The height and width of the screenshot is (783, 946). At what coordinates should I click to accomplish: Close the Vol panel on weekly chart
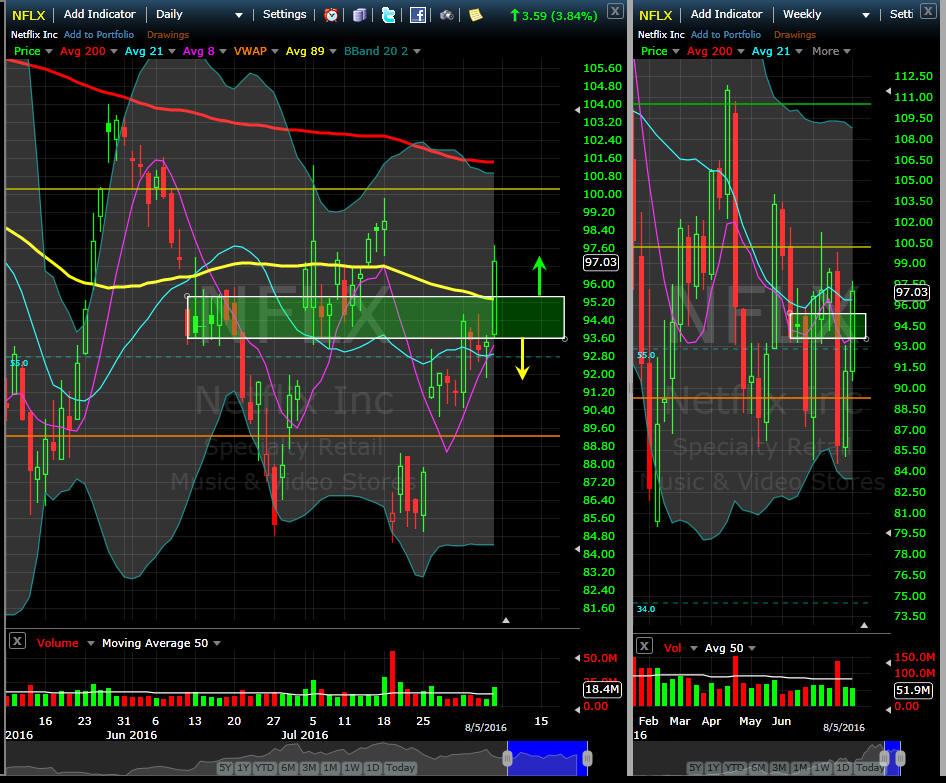point(645,647)
